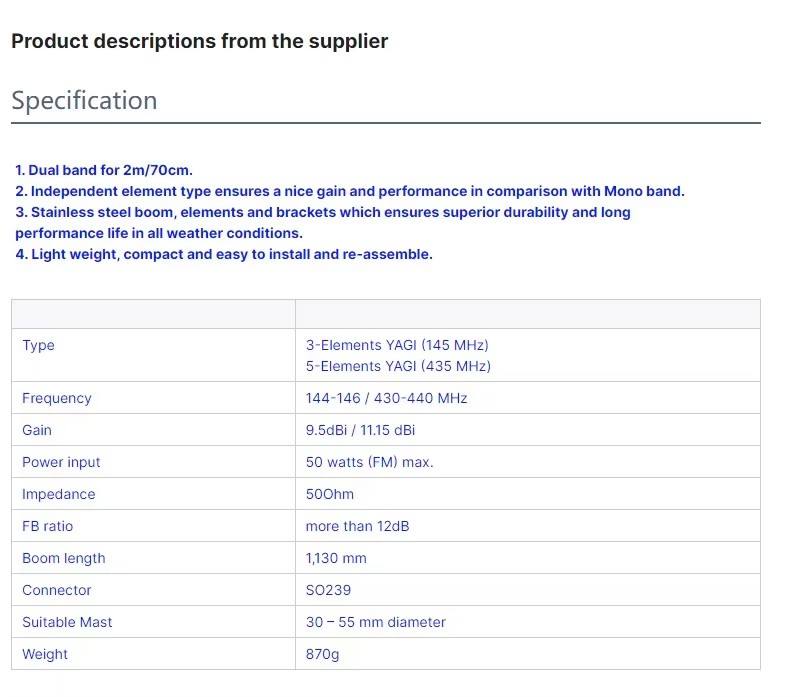This screenshot has width=807, height=697.
Task: Click the 'Frequency' row label
Action: tap(57, 398)
